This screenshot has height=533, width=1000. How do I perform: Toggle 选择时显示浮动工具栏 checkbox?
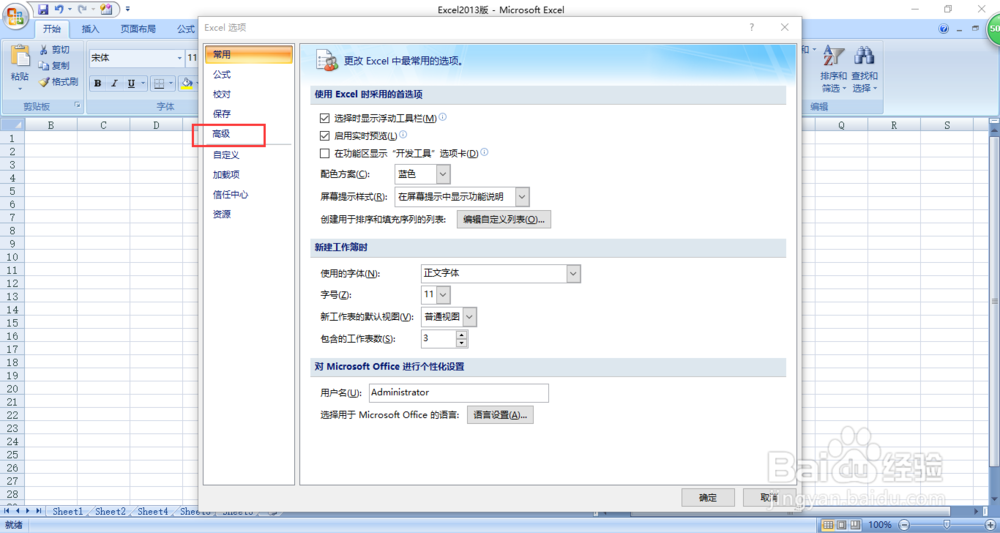tap(325, 119)
